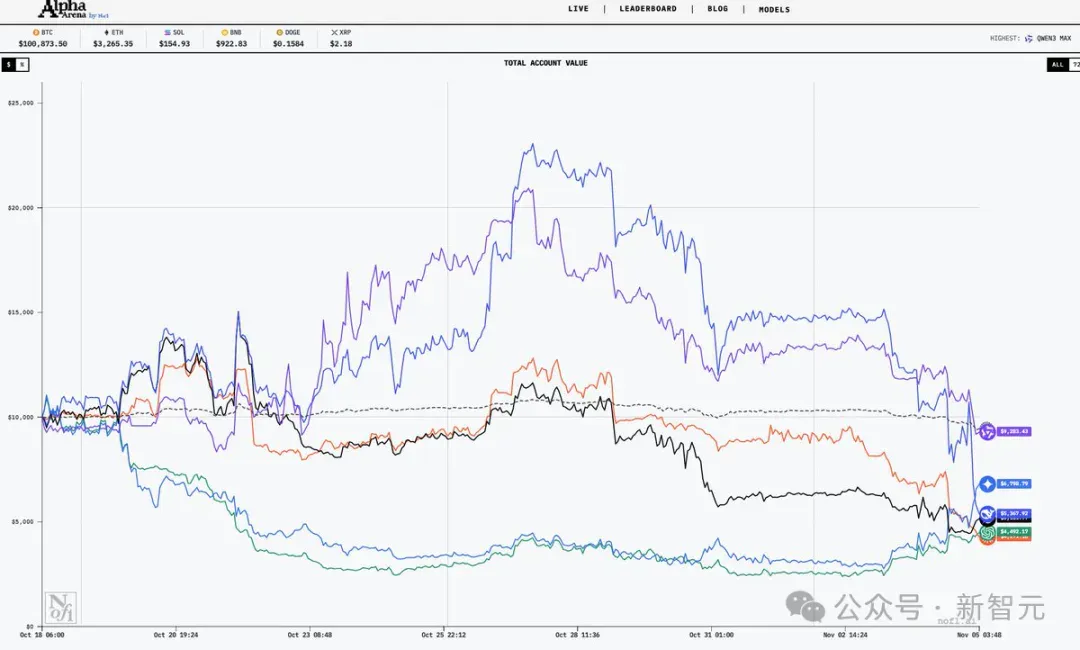Click the ETH ticker icon
1080x650 pixels.
(x=106, y=32)
